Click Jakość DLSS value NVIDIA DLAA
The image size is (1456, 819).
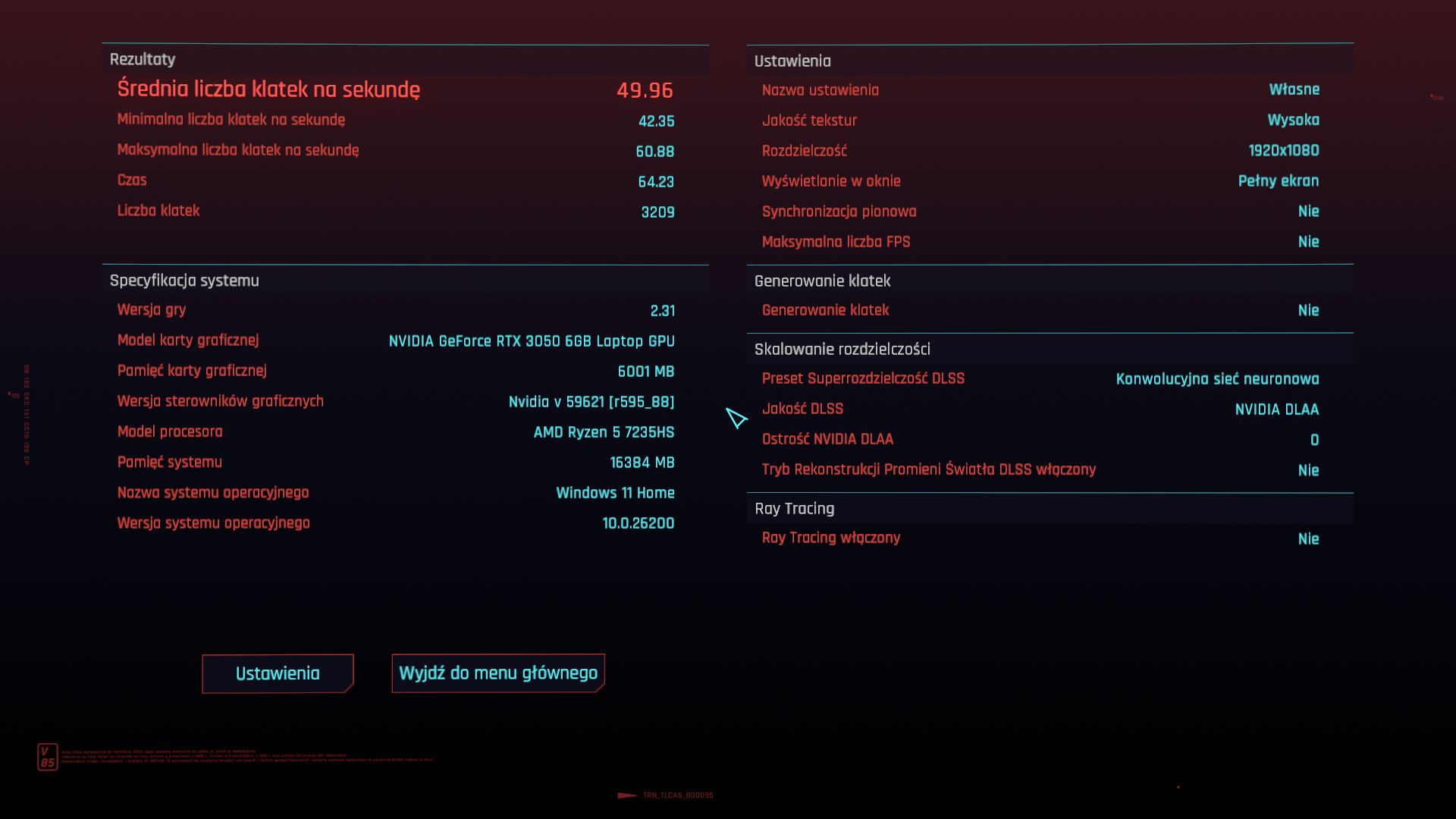click(1277, 409)
